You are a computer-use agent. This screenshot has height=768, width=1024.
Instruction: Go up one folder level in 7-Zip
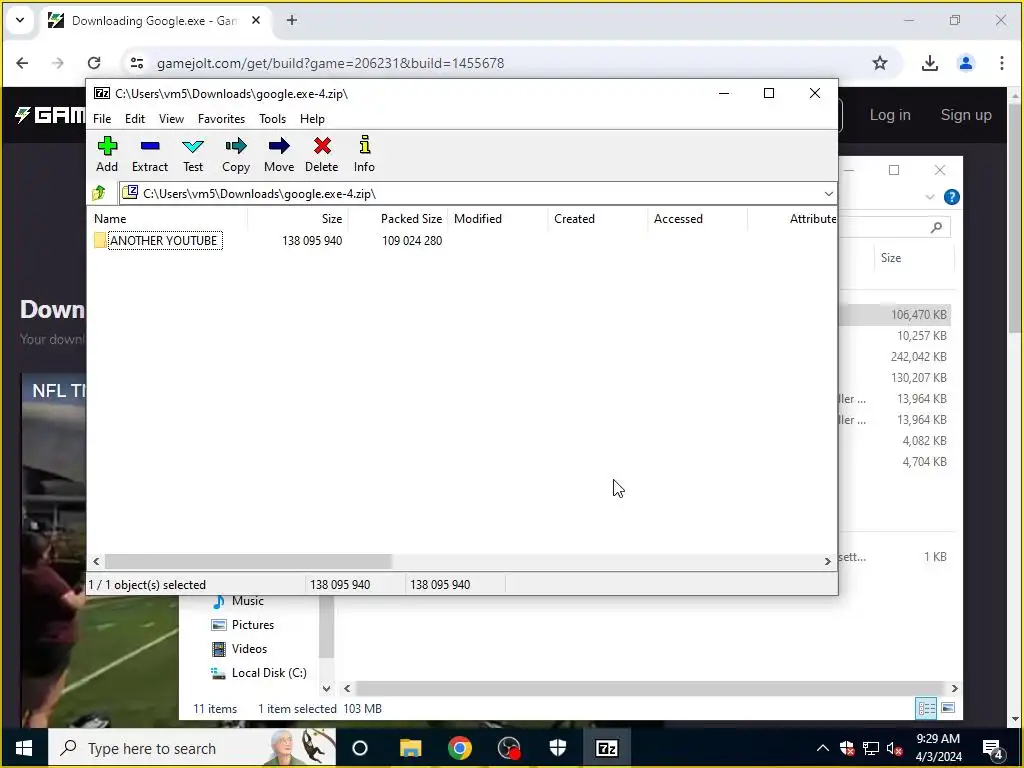(99, 193)
